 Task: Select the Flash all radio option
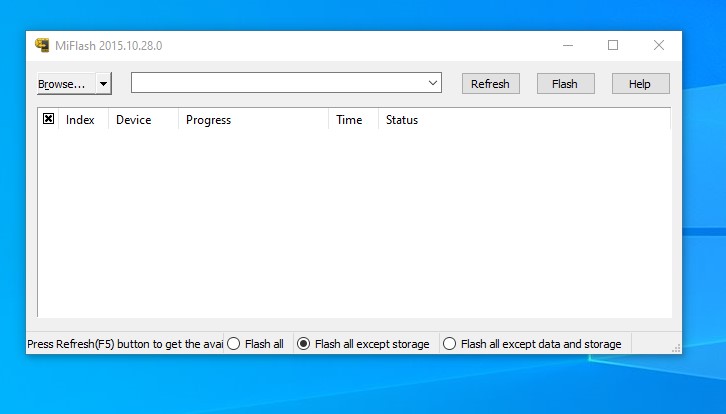(256, 344)
